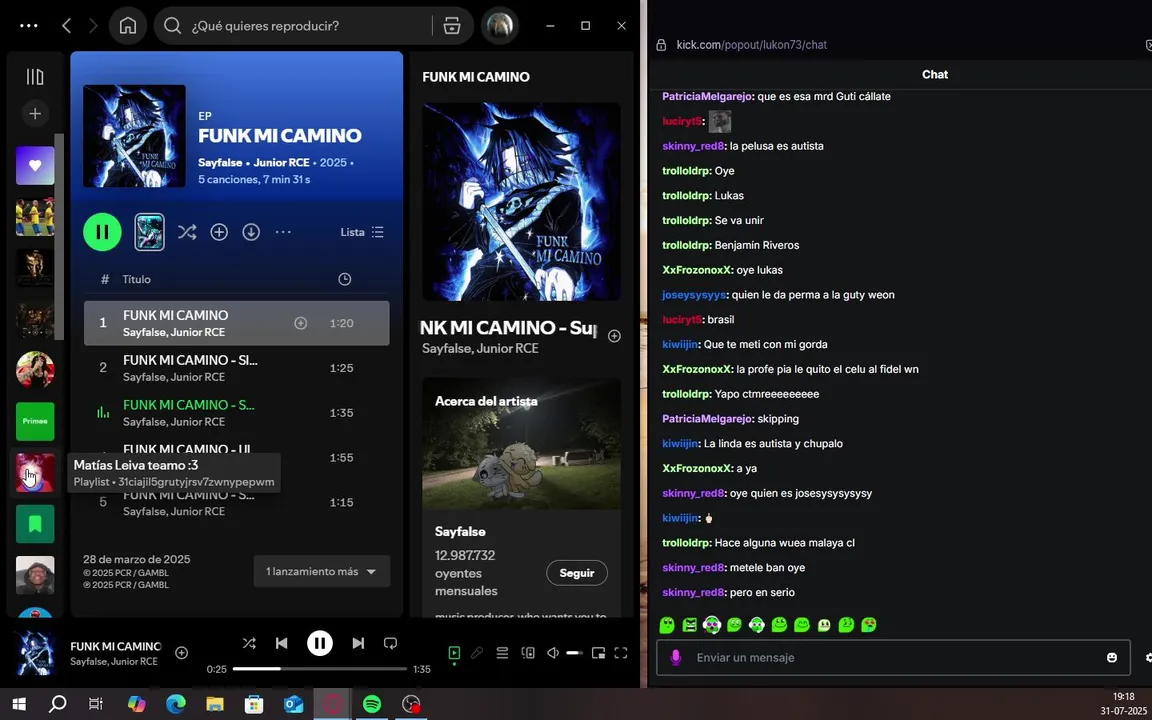This screenshot has height=720, width=1152.
Task: Adjust the volume slider
Action: (x=575, y=652)
